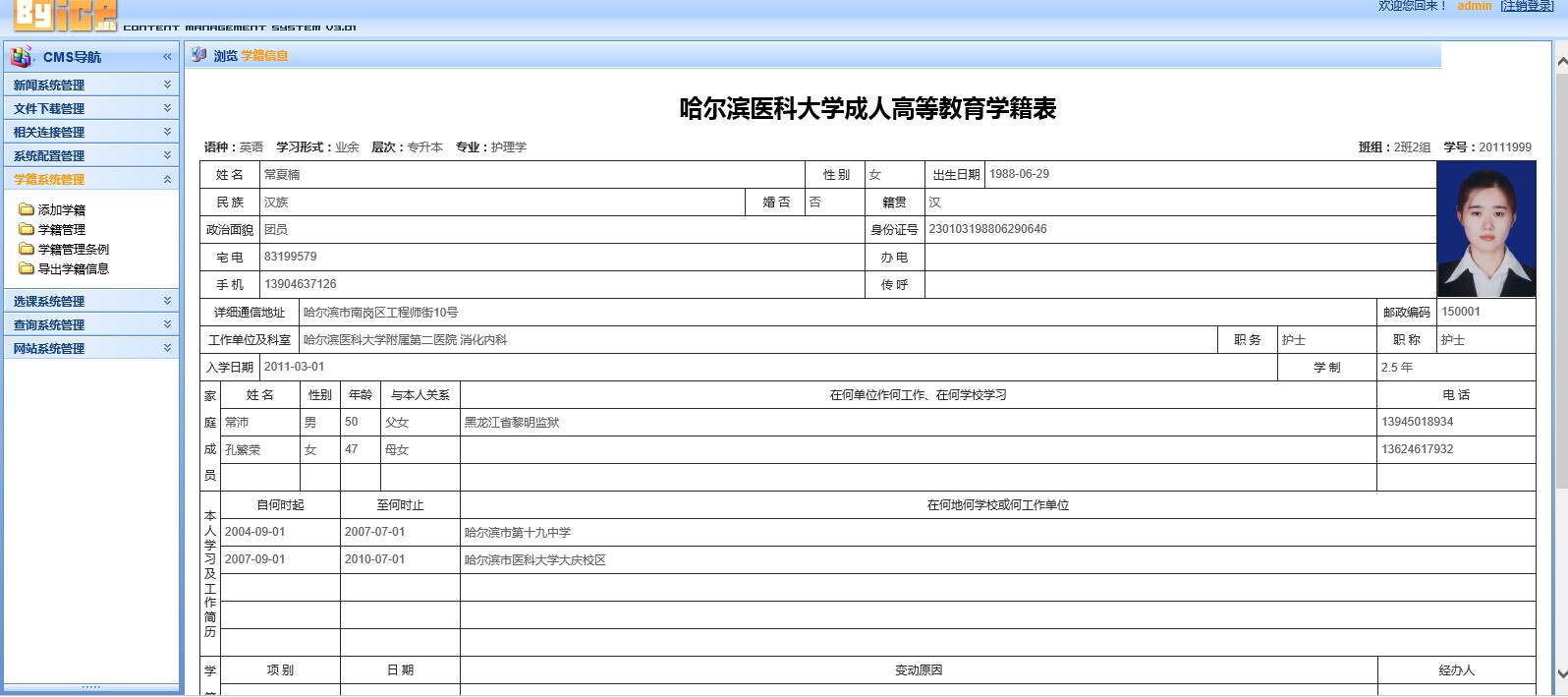Expand the 相关连接管理 section chevron

[167, 132]
